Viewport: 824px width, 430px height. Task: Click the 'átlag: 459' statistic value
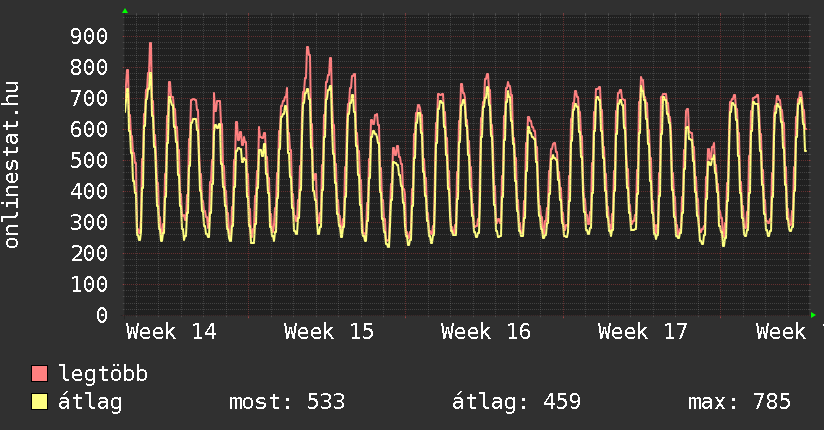click(x=516, y=402)
